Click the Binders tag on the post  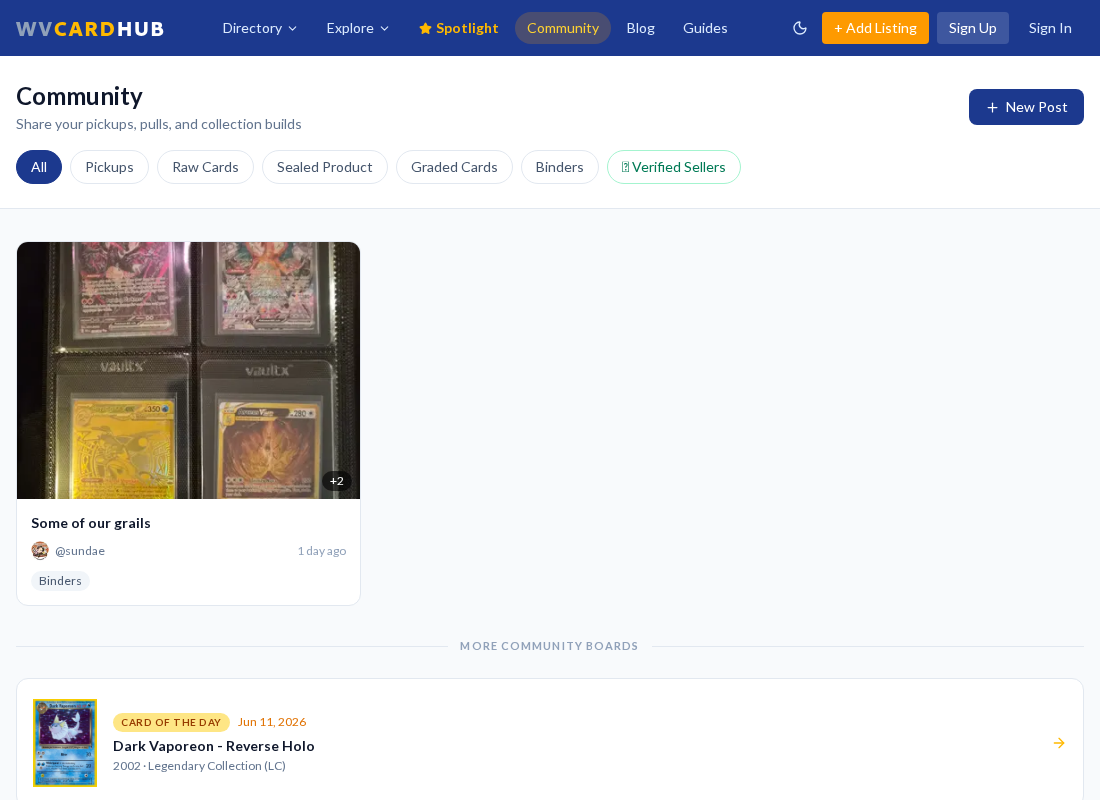click(60, 581)
